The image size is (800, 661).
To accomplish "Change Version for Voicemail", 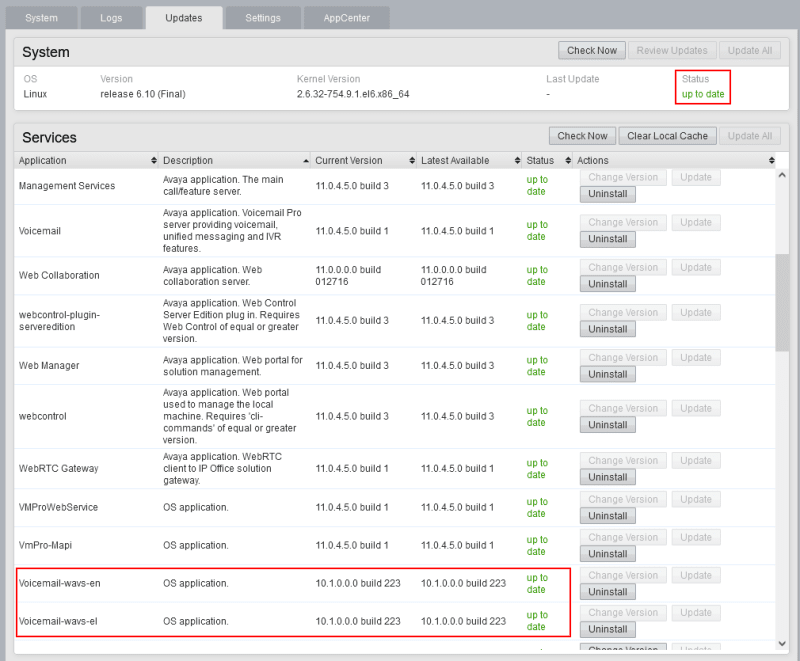I will (623, 222).
